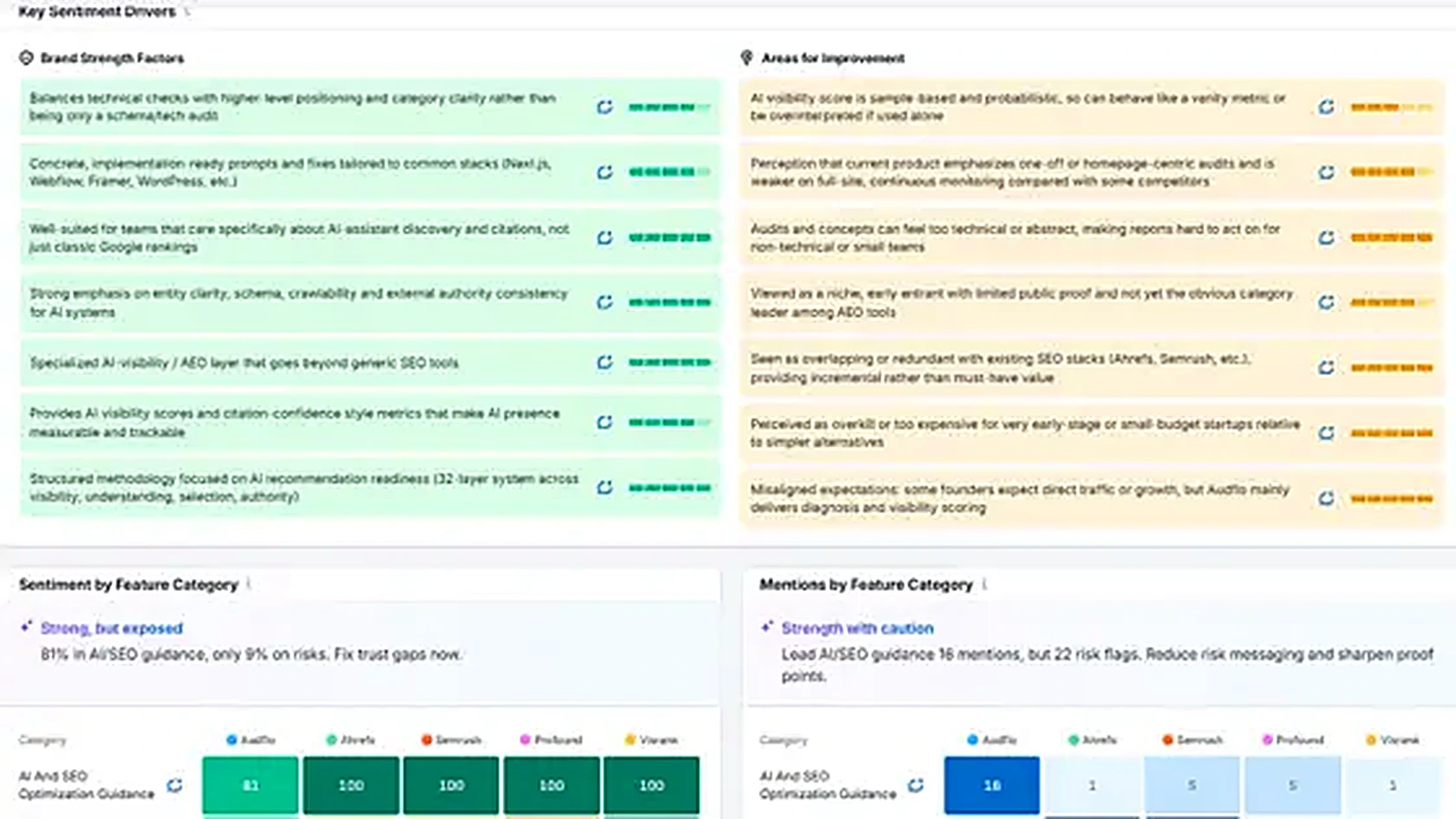Click refresh icon for 'Strong emphasis on entity clarity' row

605,302
